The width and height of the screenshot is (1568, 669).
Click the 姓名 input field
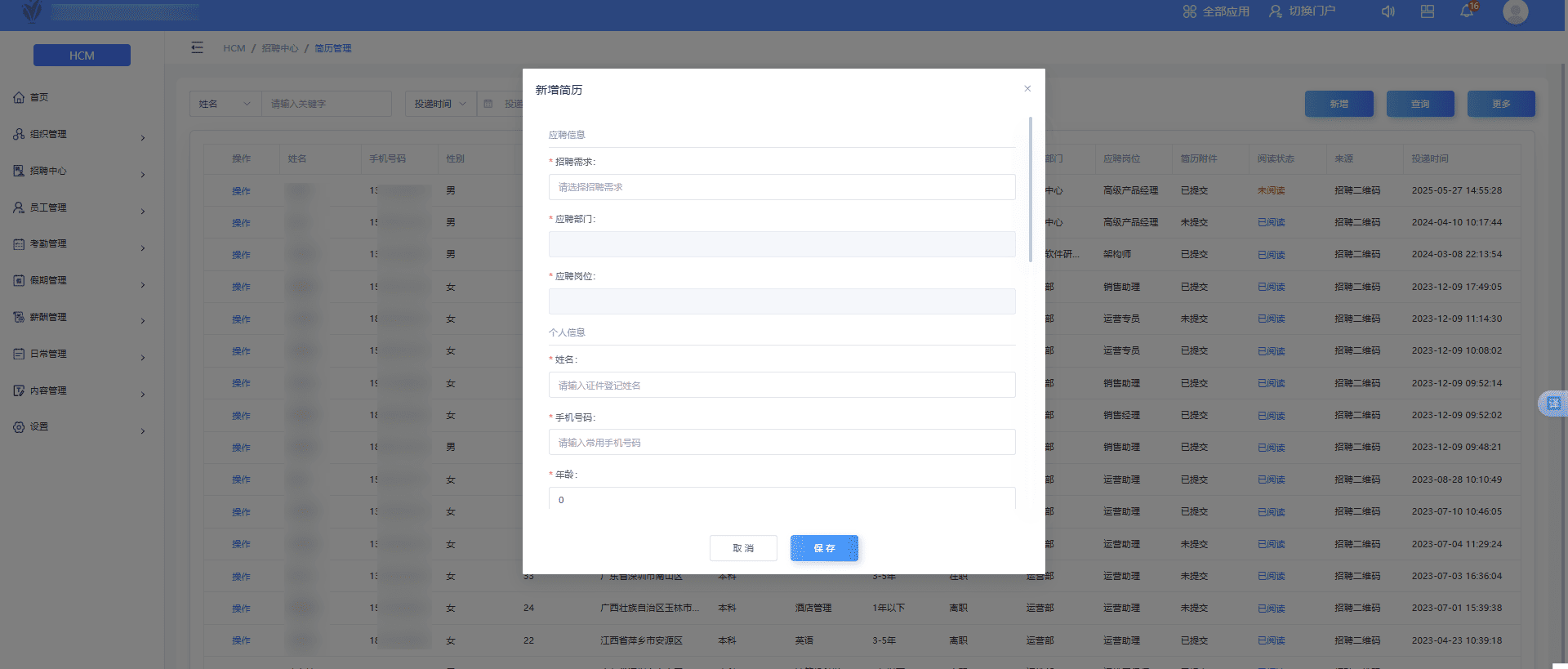click(782, 386)
